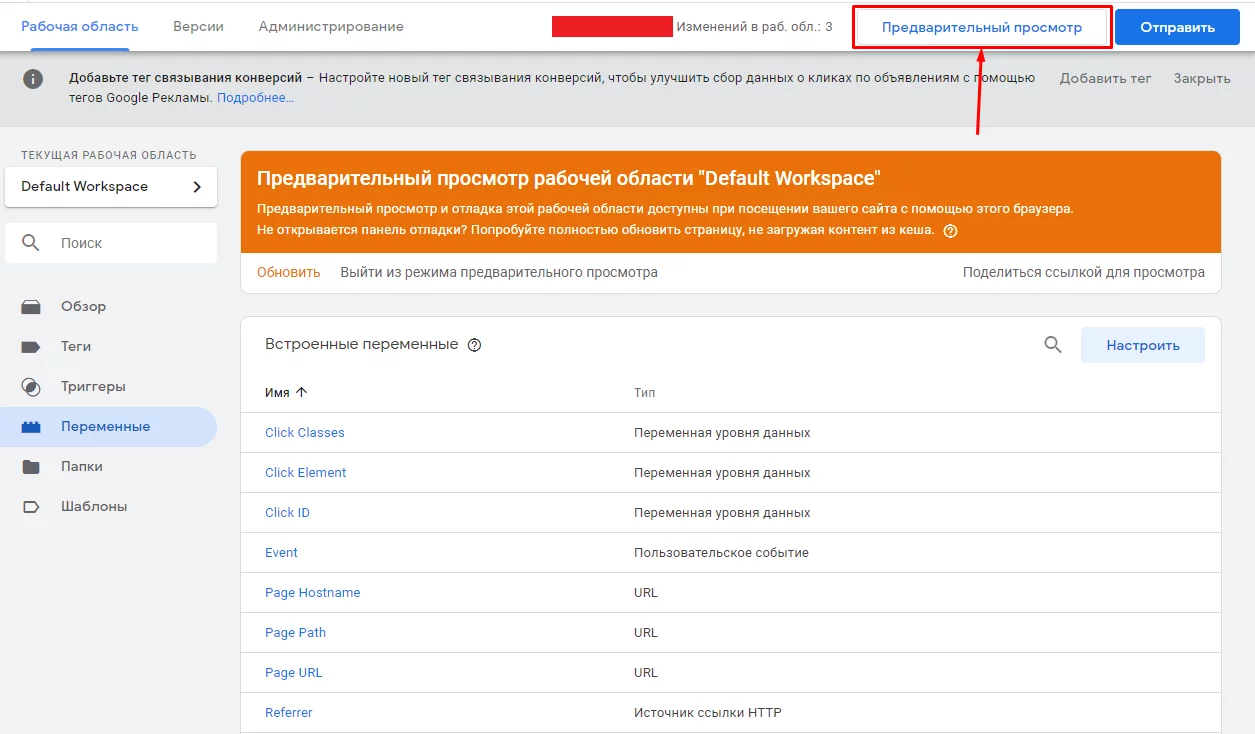Switch to the Версии tab

(x=198, y=27)
